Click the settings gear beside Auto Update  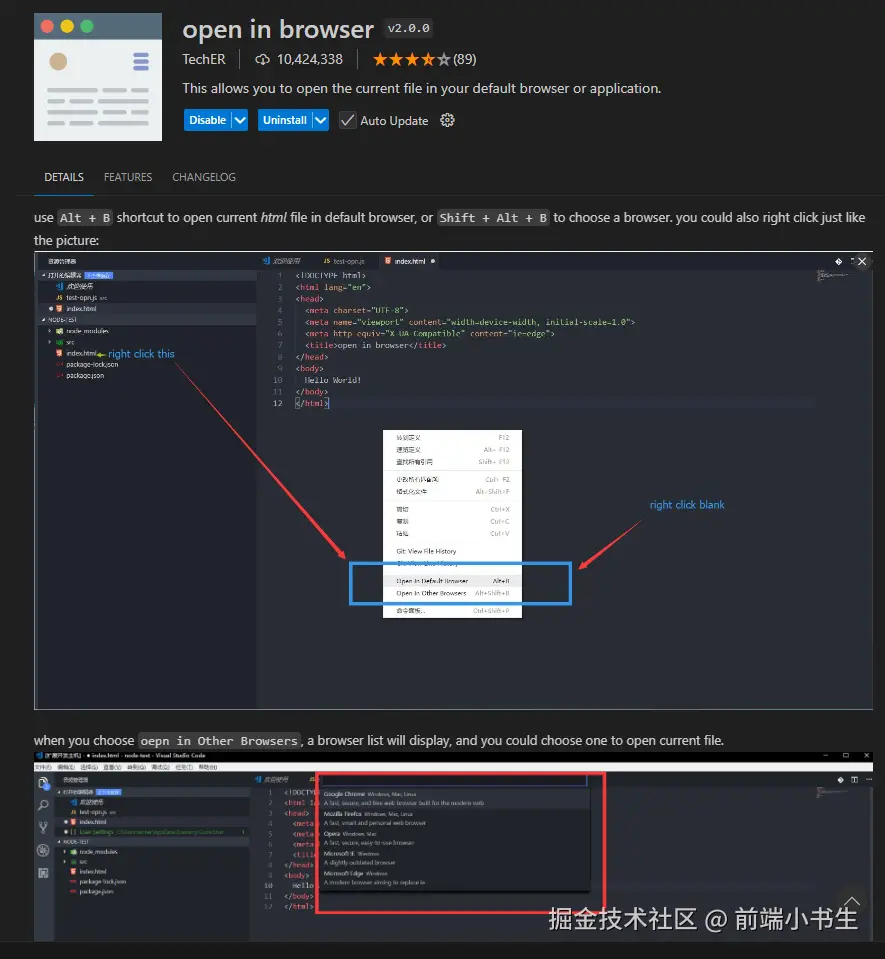446,120
